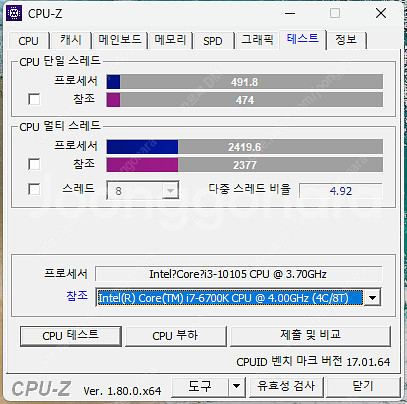Minimize the CPU-Z window
Image resolution: width=407 pixels, height=404 pixels.
[x=290, y=14]
